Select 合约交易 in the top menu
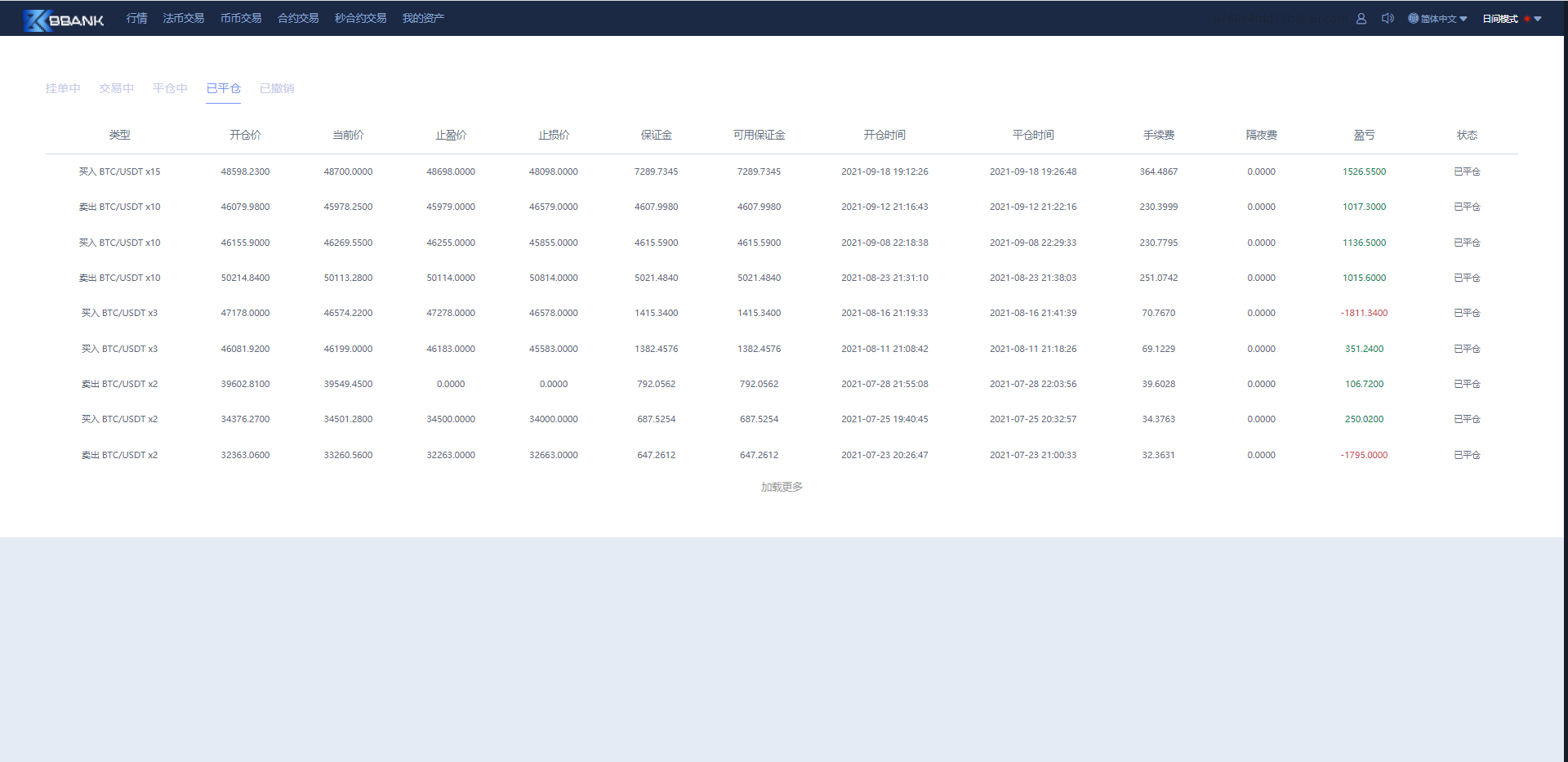Viewport: 1568px width, 762px height. (x=298, y=18)
